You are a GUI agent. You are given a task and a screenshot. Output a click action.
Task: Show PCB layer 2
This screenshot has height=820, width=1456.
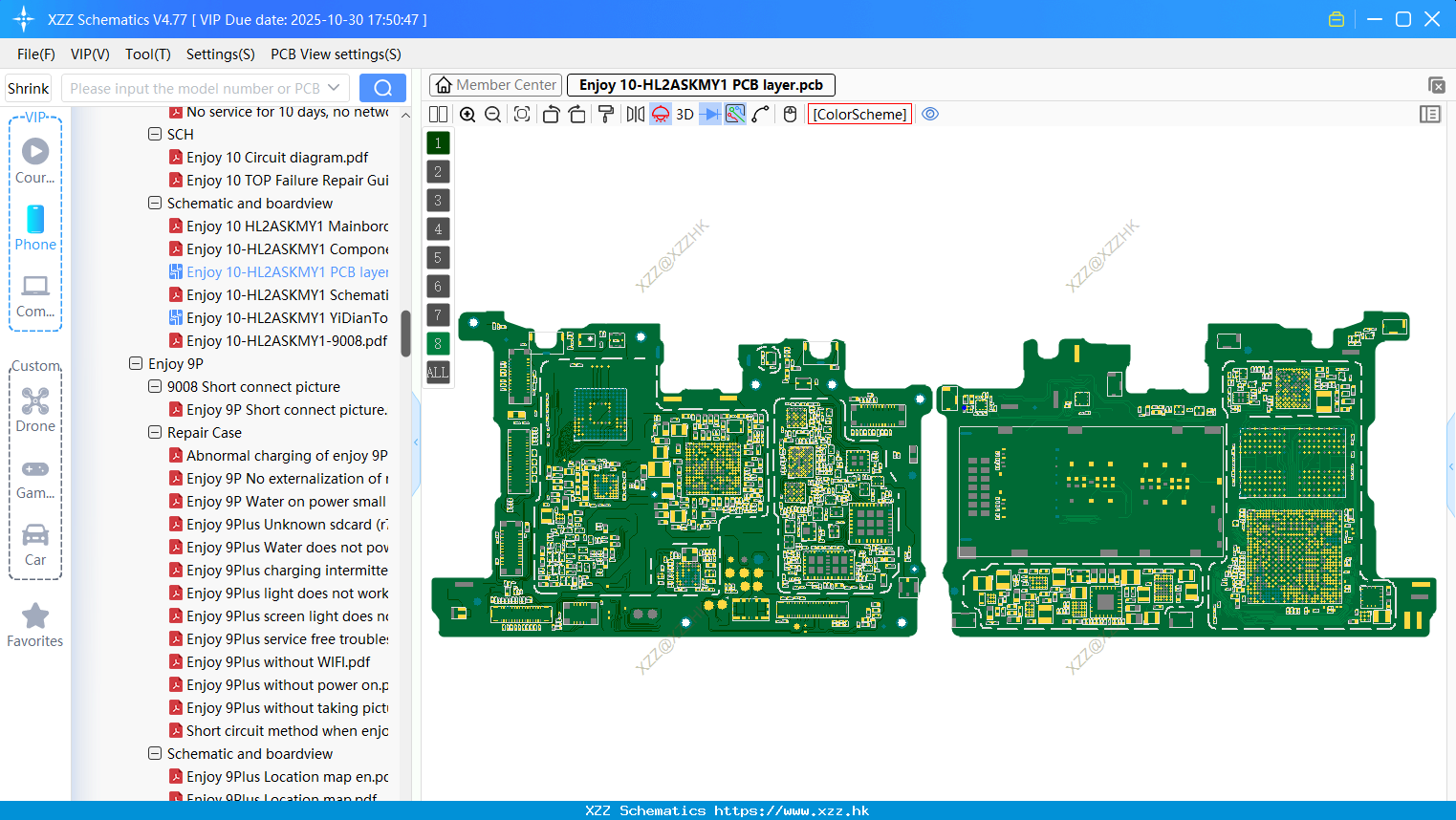coord(438,171)
